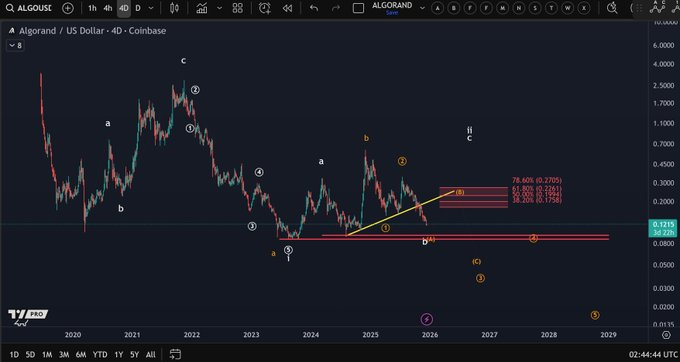Viewport: 680px width, 362px height.
Task: Select the yellow trend line
Action: 400,213
